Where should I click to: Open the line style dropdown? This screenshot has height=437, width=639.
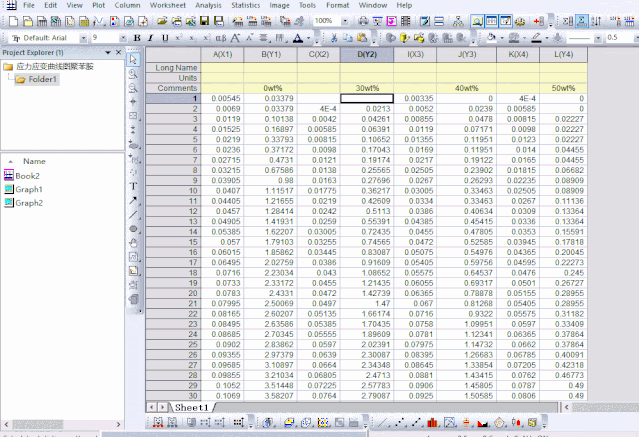coord(598,38)
